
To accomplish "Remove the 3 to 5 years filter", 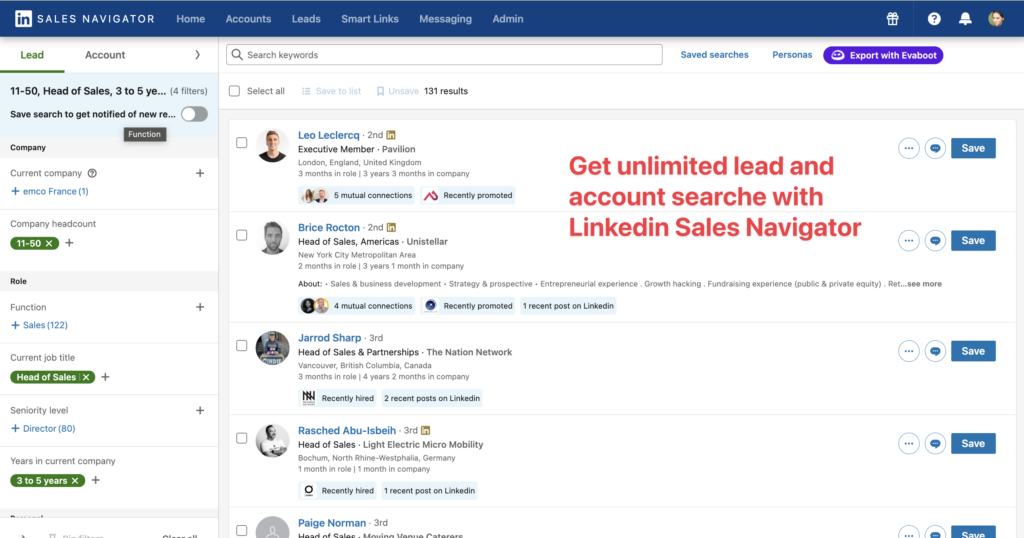I will (75, 481).
